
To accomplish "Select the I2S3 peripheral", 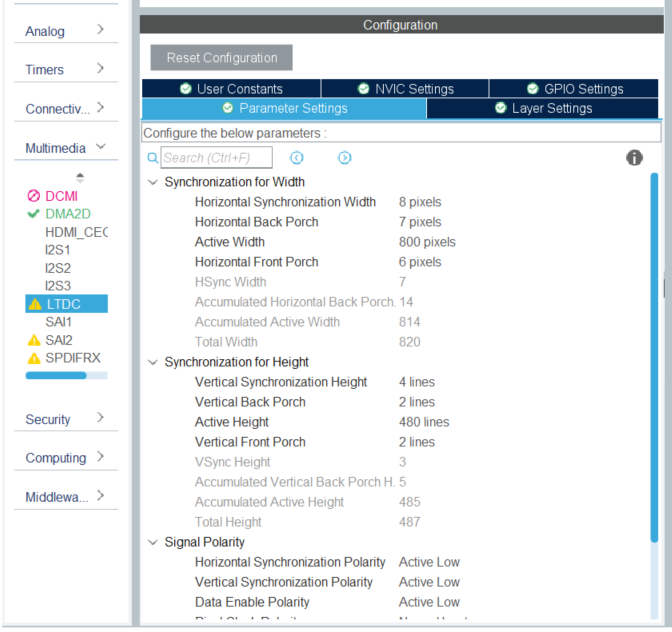I will point(58,286).
